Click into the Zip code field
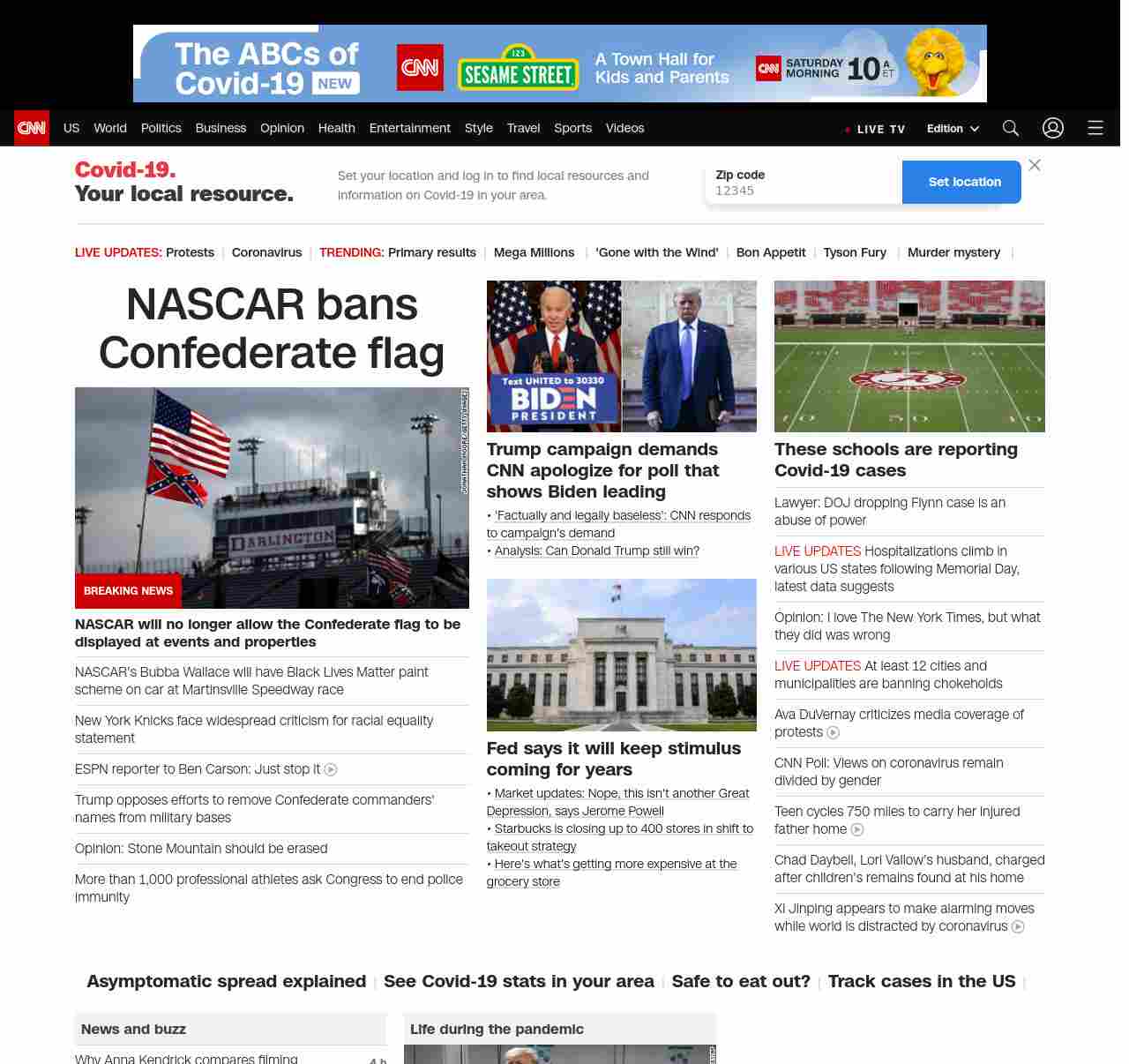 [803, 191]
